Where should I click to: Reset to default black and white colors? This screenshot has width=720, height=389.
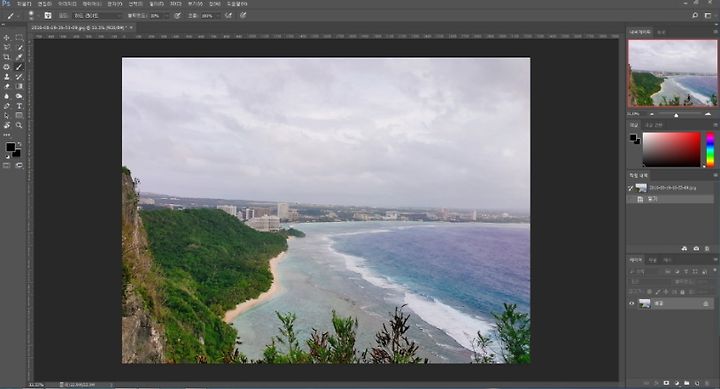tap(7, 157)
